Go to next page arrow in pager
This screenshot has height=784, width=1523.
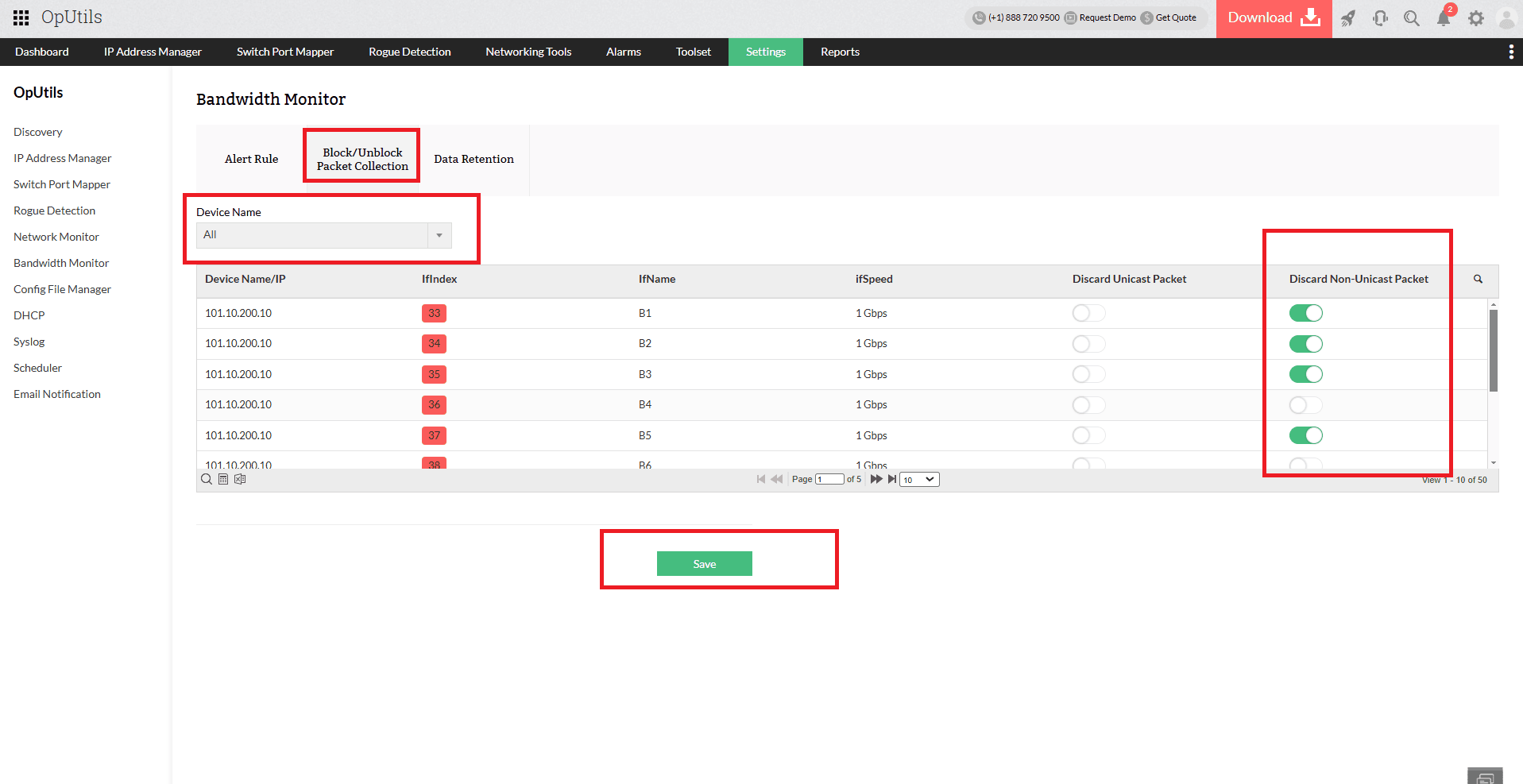(876, 479)
